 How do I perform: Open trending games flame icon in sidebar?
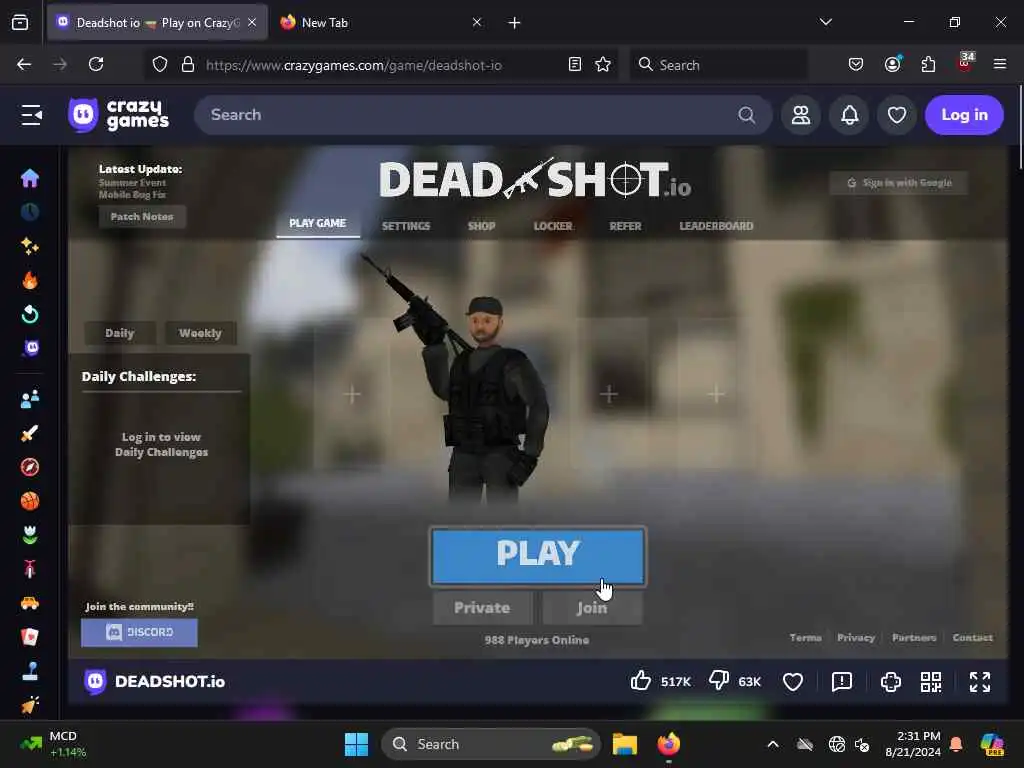[x=30, y=281]
